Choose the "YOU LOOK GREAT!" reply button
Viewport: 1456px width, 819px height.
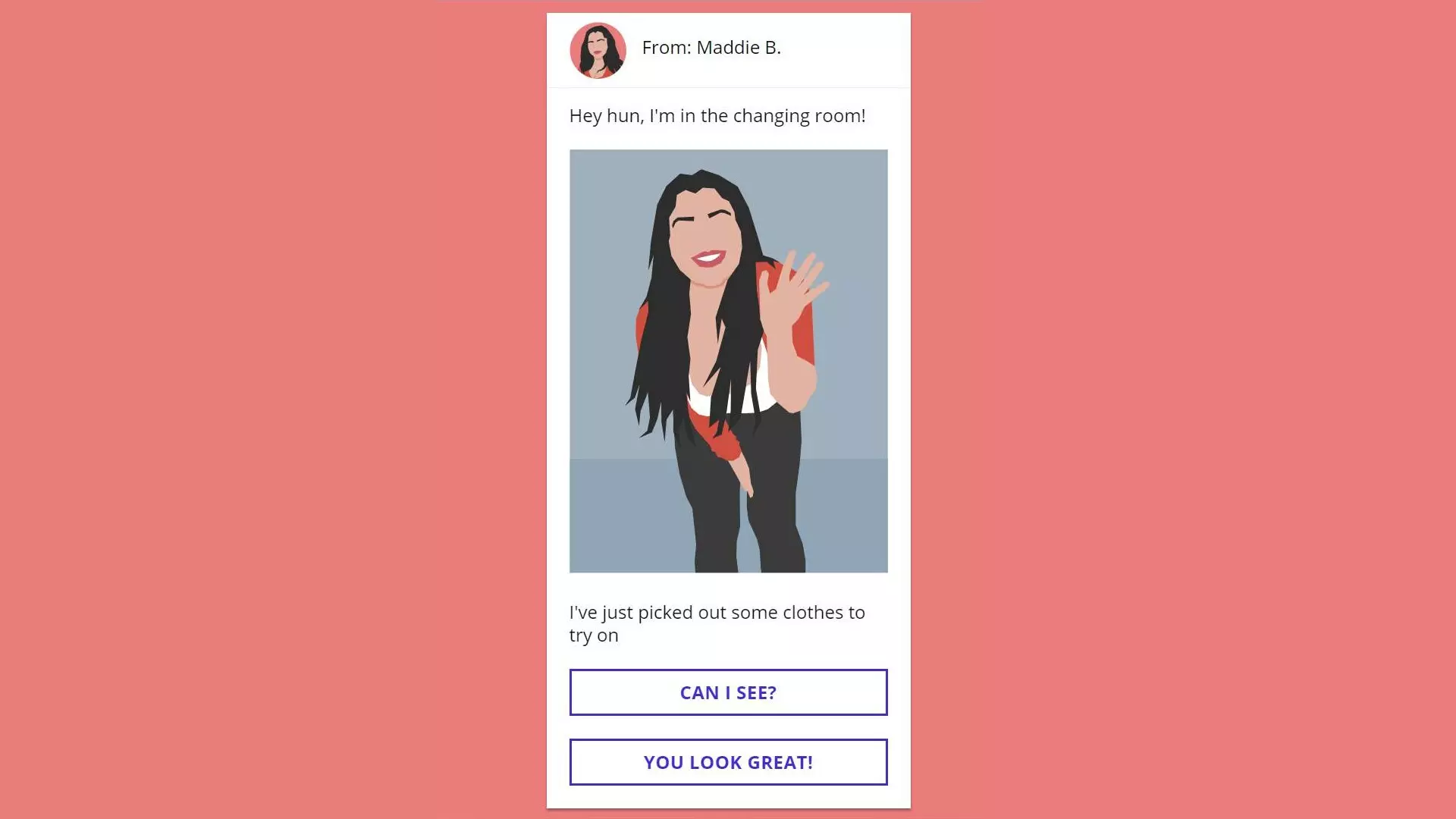[x=728, y=762]
